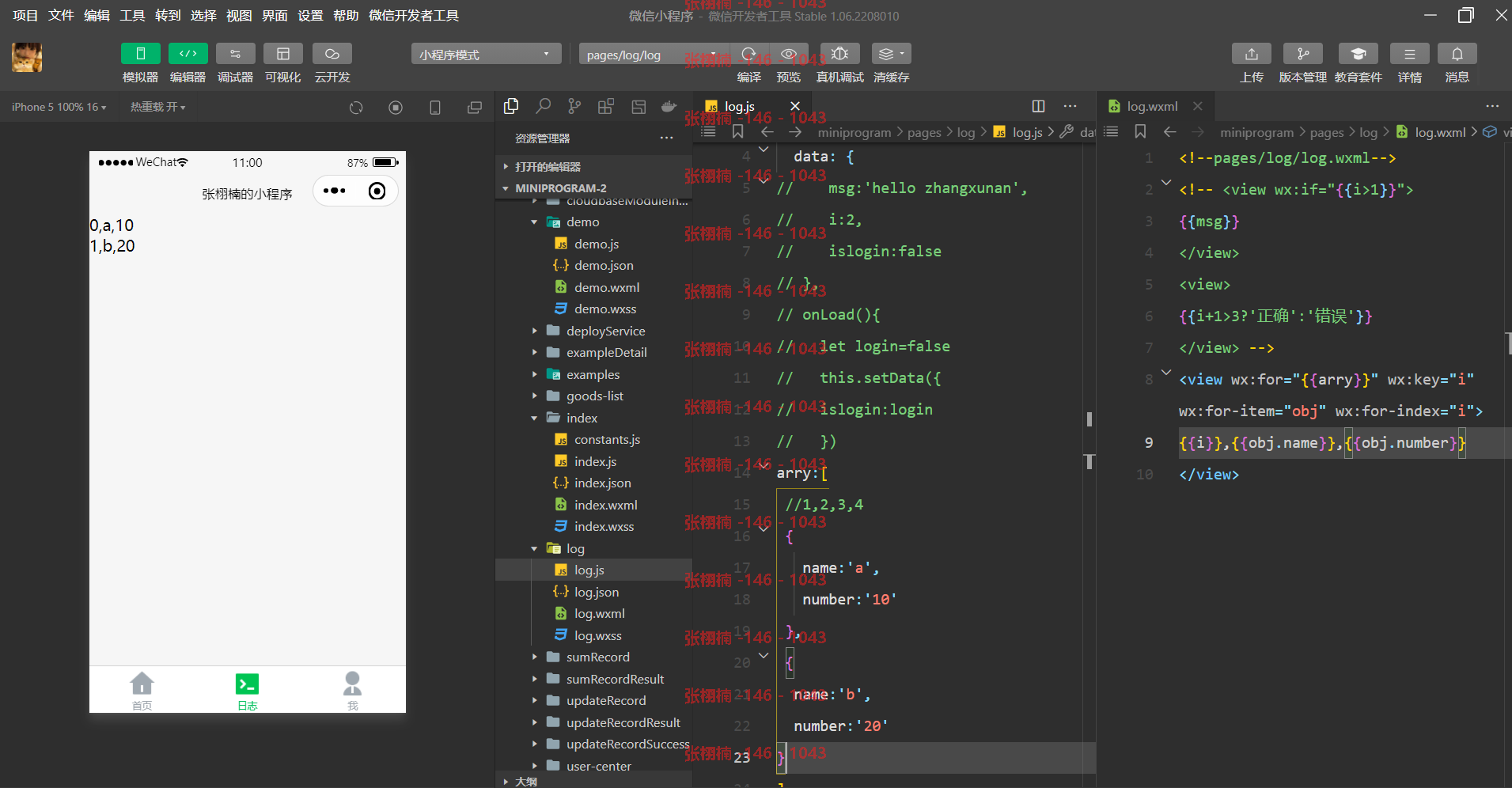
Task: Toggle the simulator panel button
Action: [140, 54]
